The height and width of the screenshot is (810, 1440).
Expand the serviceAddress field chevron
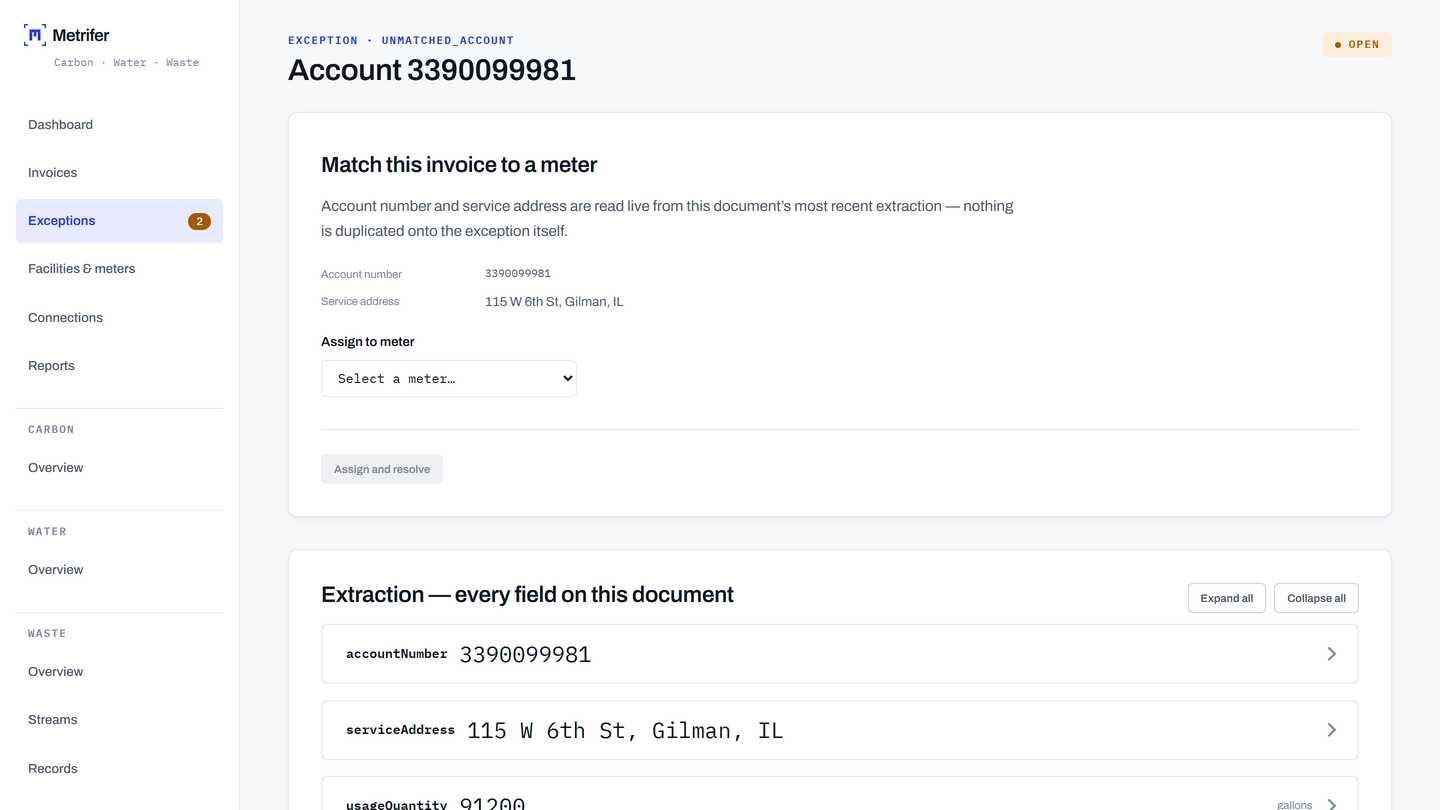point(1331,730)
